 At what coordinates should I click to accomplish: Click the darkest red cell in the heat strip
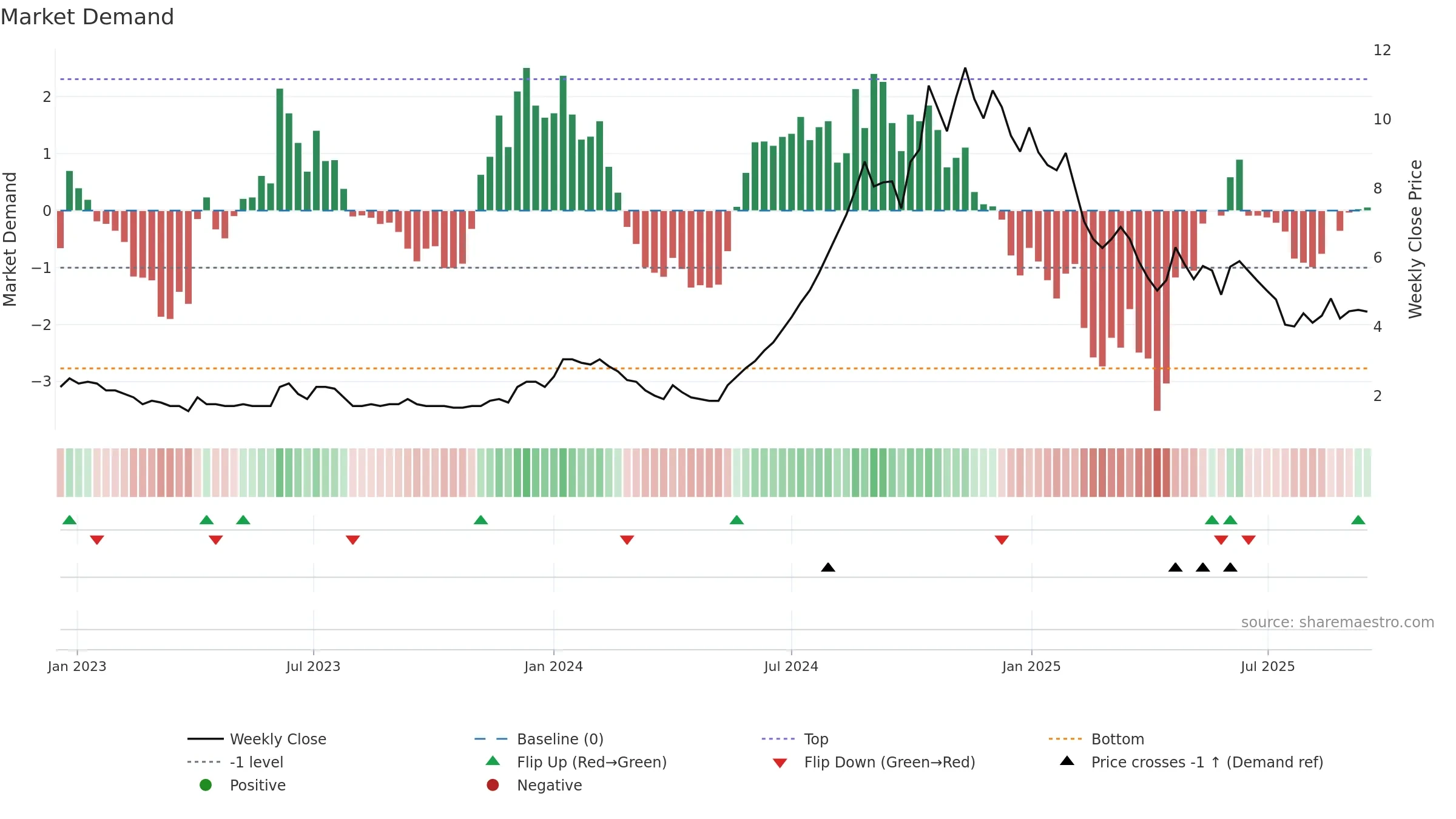pyautogui.click(x=1157, y=473)
